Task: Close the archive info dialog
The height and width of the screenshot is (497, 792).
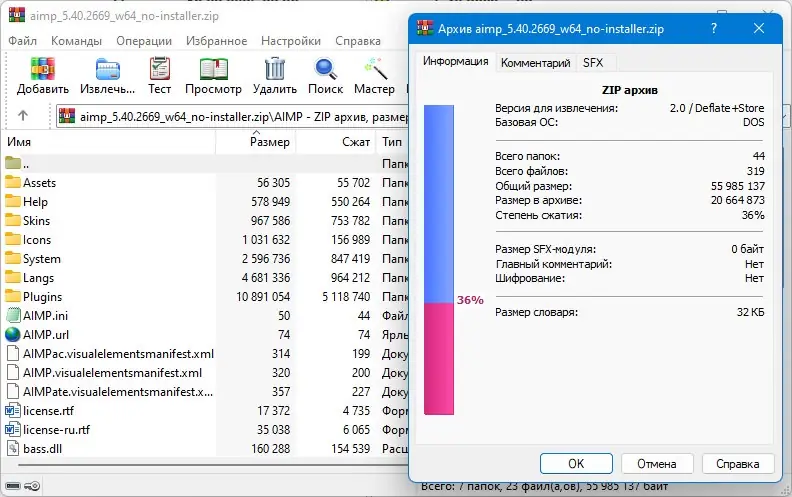Action: pyautogui.click(x=759, y=28)
